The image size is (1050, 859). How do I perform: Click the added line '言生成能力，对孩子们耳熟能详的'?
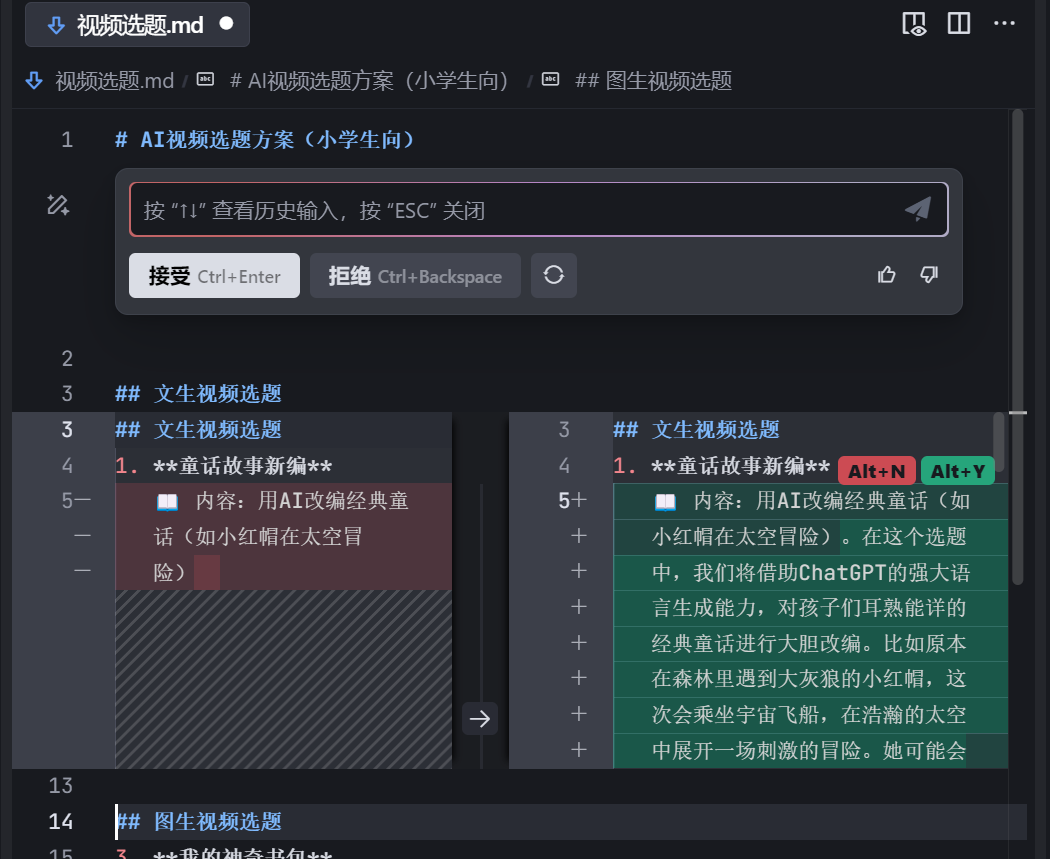[809, 608]
